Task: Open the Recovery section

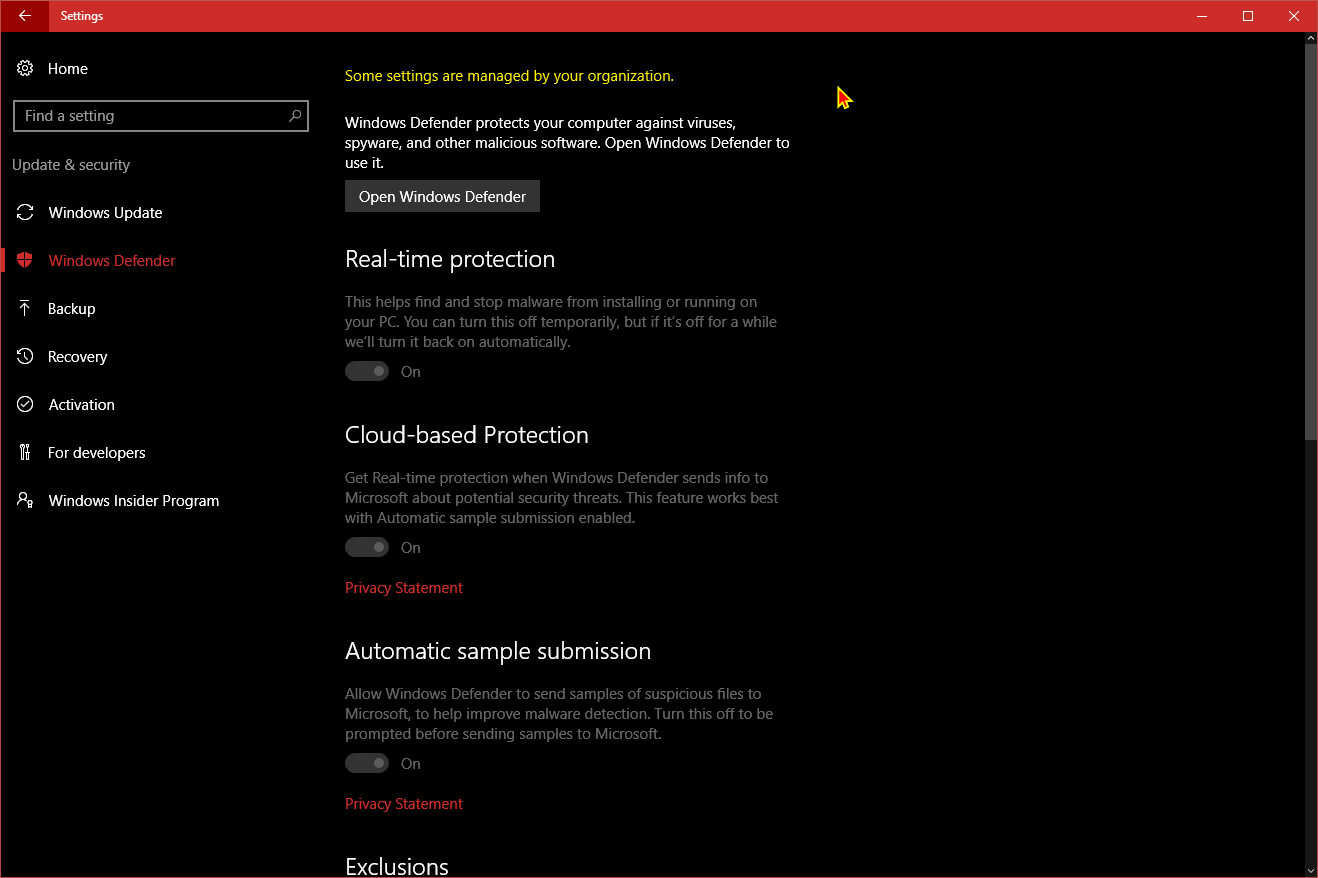Action: [x=77, y=357]
